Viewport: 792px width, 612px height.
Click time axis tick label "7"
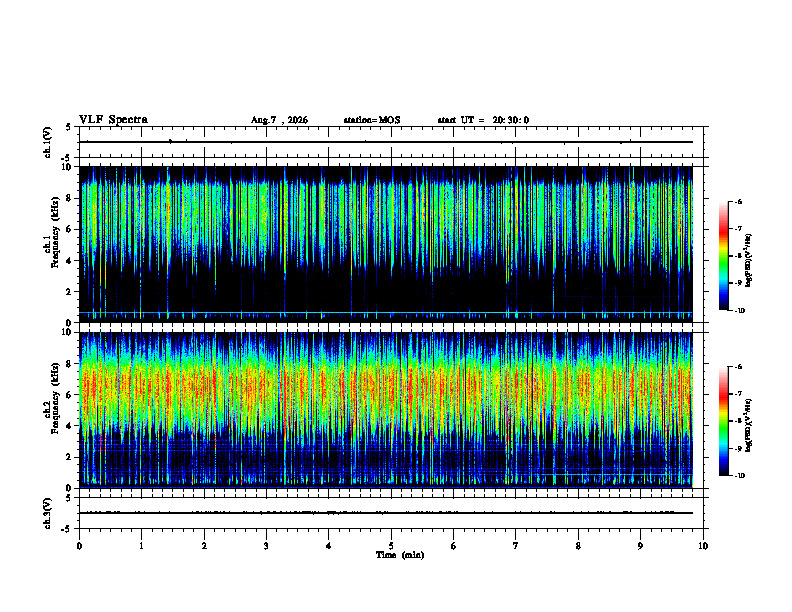click(x=516, y=546)
